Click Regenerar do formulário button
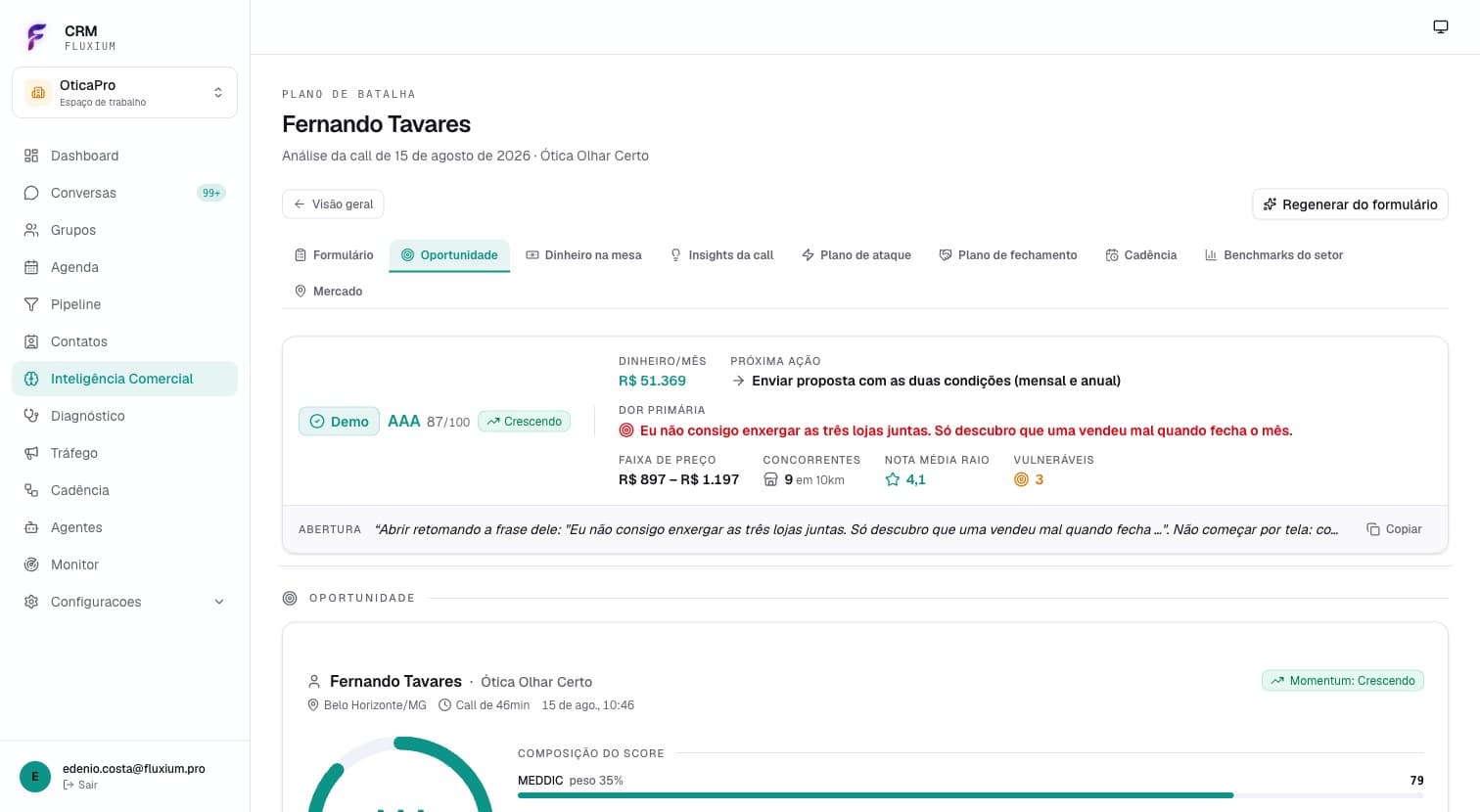 pyautogui.click(x=1350, y=204)
